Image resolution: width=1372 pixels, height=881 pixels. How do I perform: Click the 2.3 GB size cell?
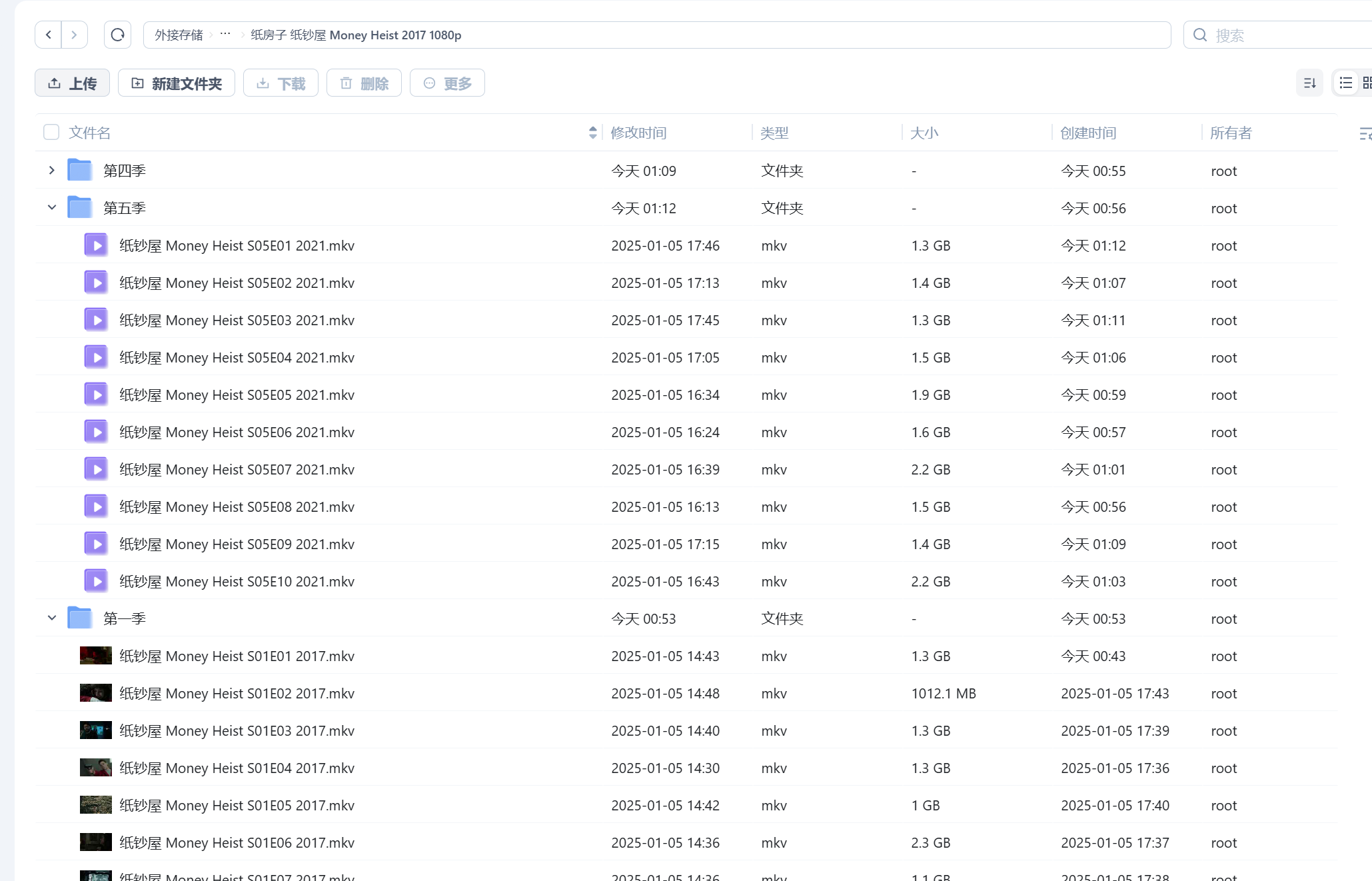(931, 842)
